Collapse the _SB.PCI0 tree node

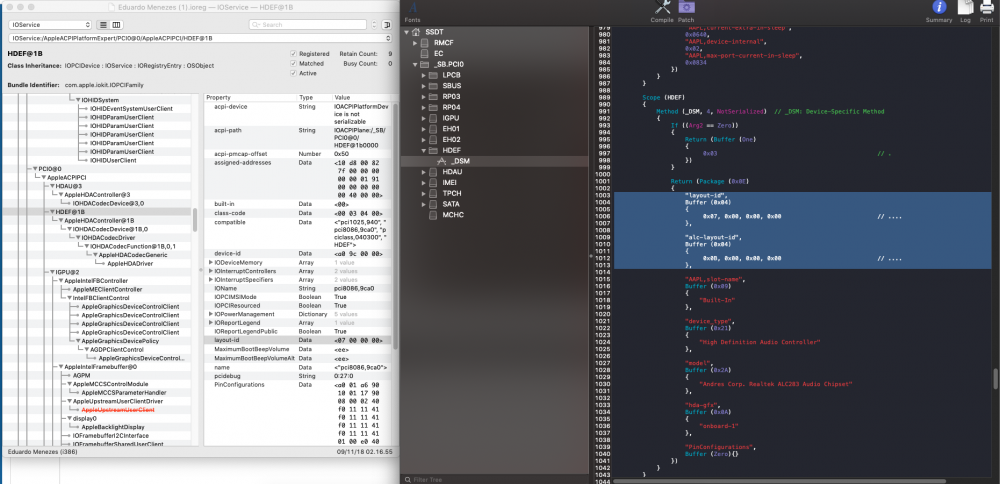tap(415, 64)
